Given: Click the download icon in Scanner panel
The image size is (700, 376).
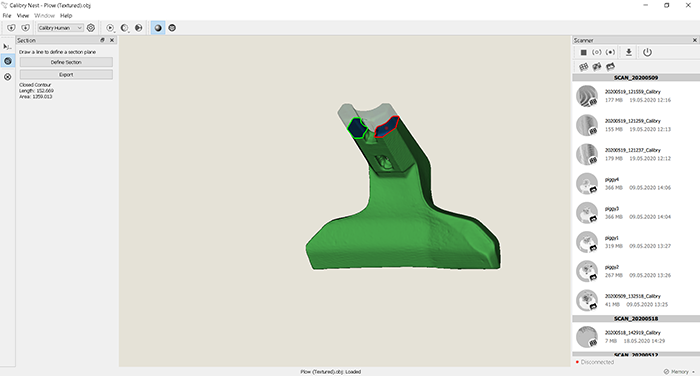Looking at the screenshot, I should (629, 52).
